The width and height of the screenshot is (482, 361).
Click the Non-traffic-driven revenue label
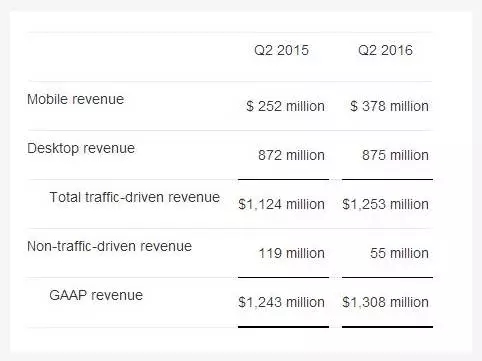coord(110,246)
